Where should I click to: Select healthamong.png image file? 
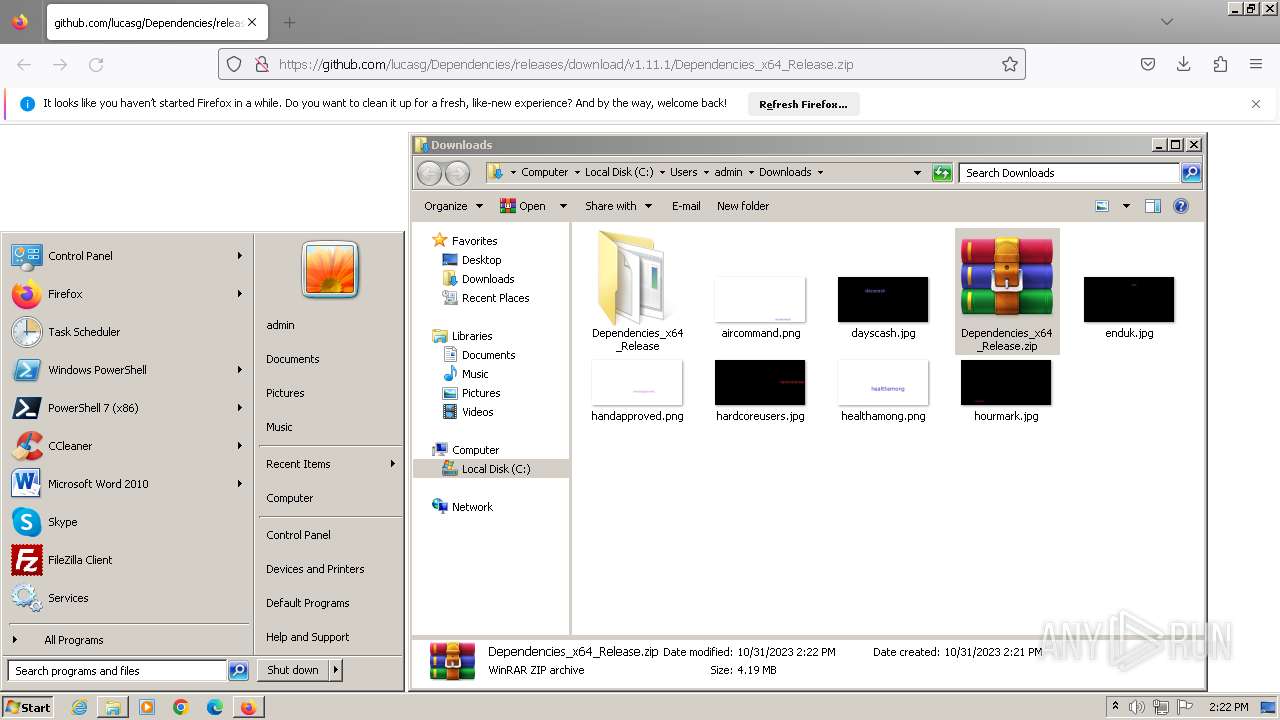[x=883, y=391]
